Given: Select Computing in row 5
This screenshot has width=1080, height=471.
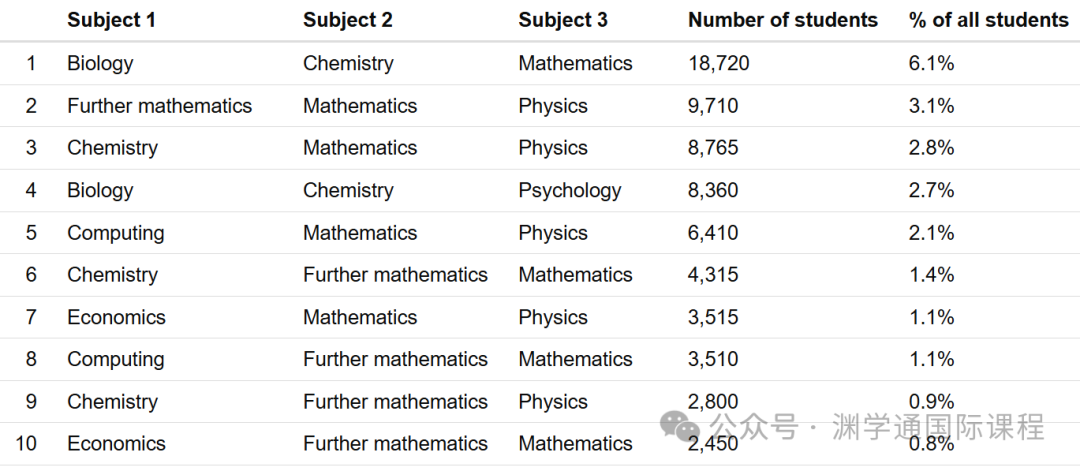Looking at the screenshot, I should [x=116, y=233].
